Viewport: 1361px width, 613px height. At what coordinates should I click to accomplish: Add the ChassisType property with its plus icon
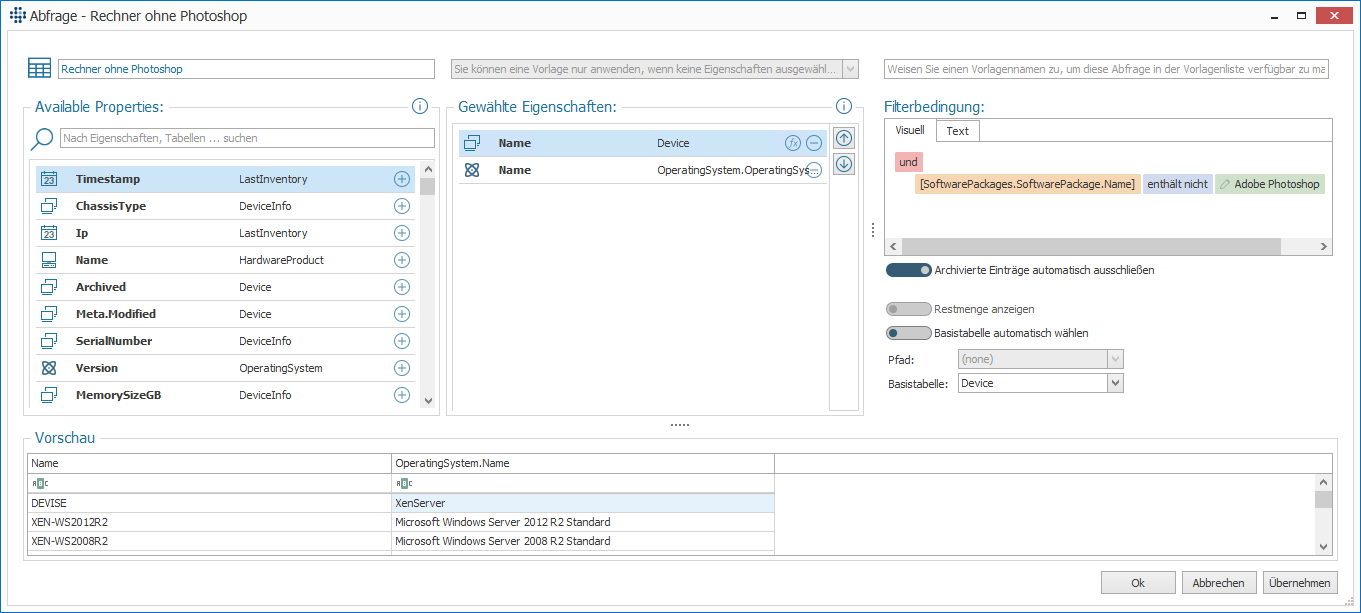pyautogui.click(x=402, y=206)
